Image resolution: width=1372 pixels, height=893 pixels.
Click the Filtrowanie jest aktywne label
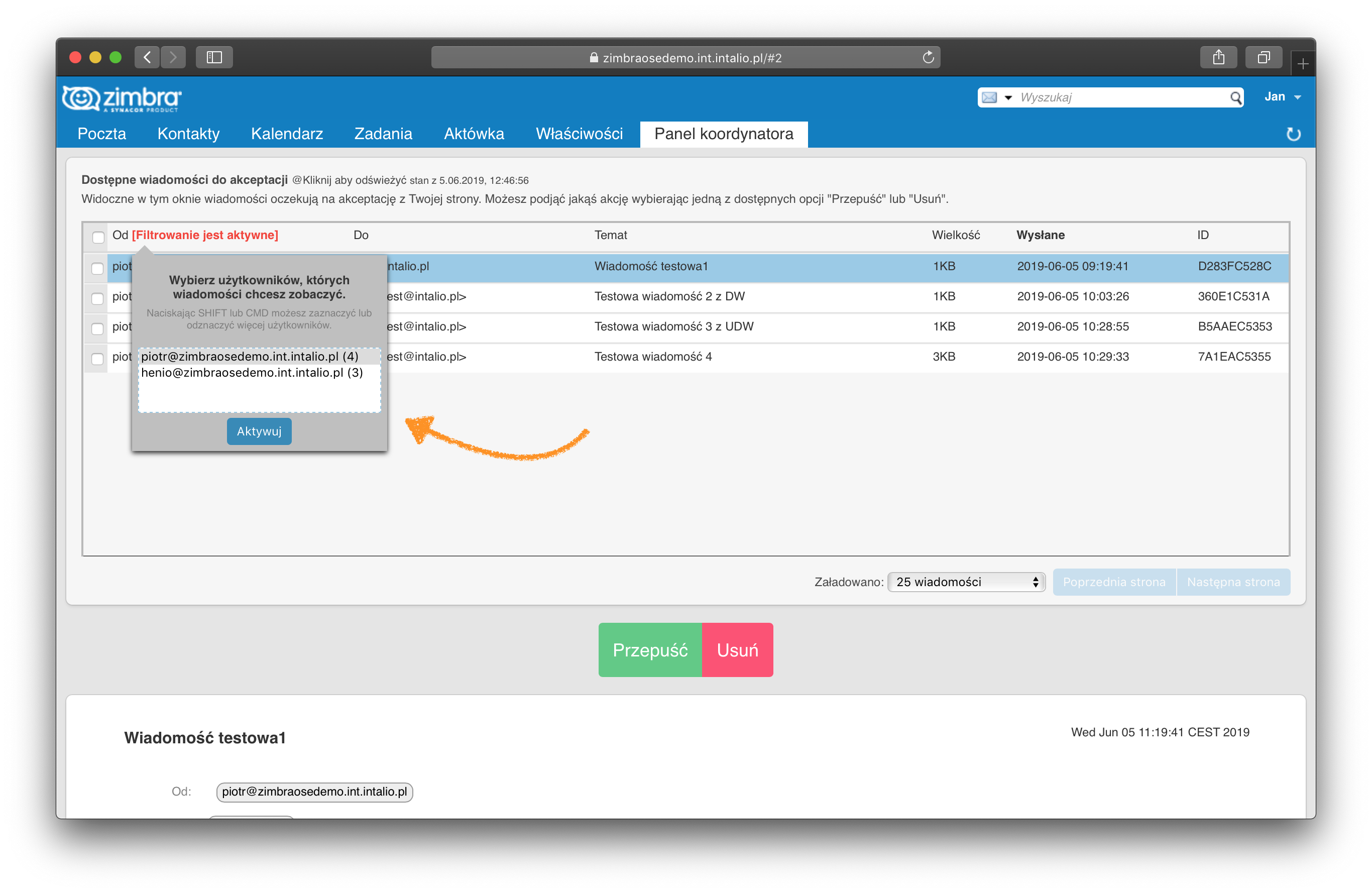[x=205, y=235]
